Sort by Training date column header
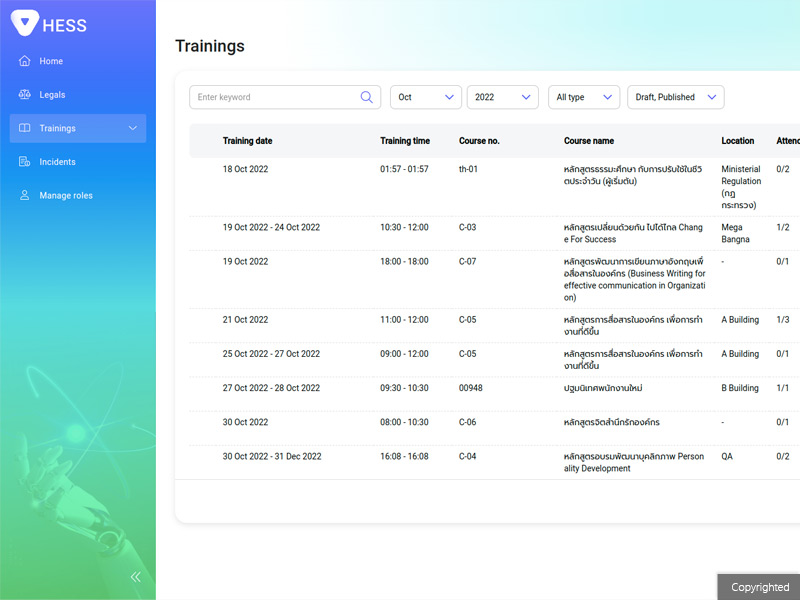Screen dimensions: 800x600 247,141
